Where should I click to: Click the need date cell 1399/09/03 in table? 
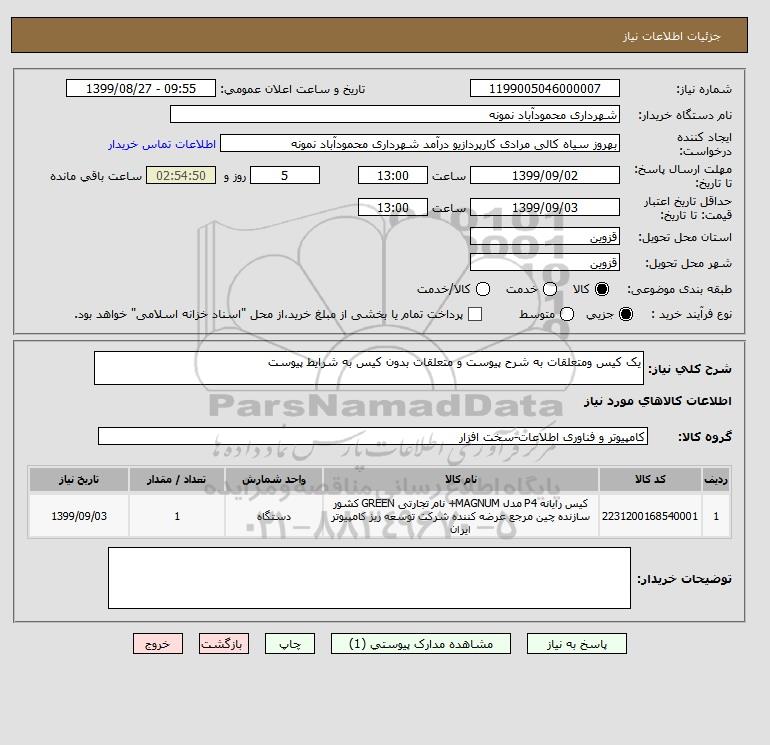tap(79, 516)
